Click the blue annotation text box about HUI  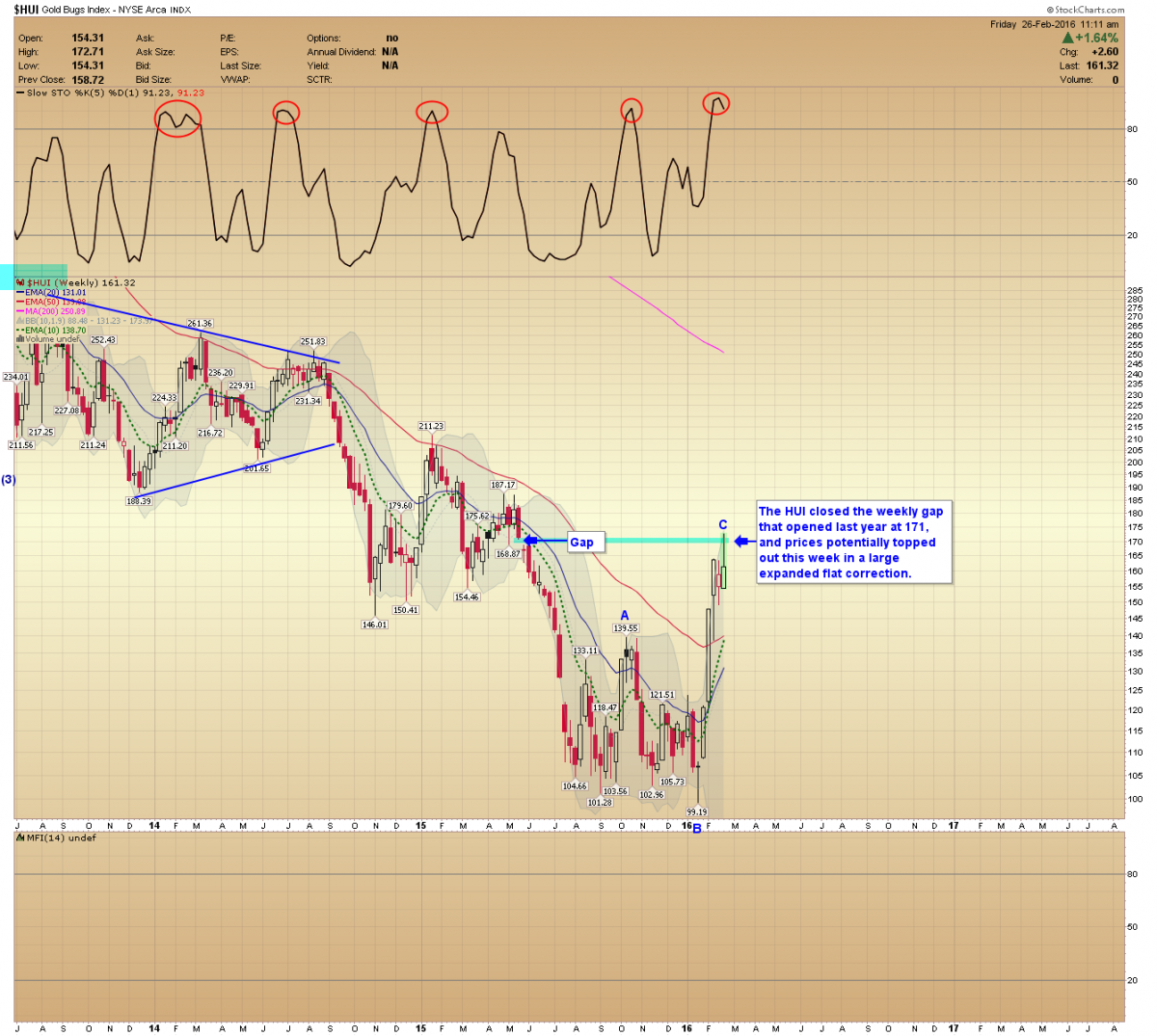pyautogui.click(x=852, y=543)
